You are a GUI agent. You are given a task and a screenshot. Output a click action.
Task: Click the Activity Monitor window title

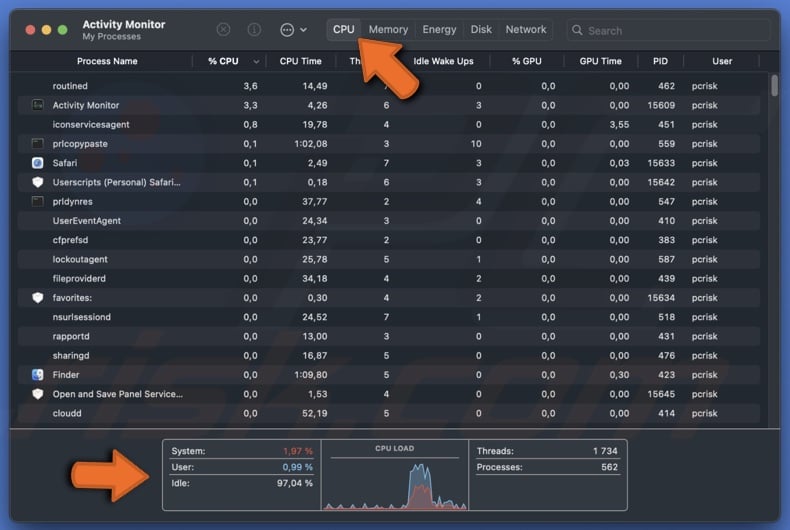124,24
